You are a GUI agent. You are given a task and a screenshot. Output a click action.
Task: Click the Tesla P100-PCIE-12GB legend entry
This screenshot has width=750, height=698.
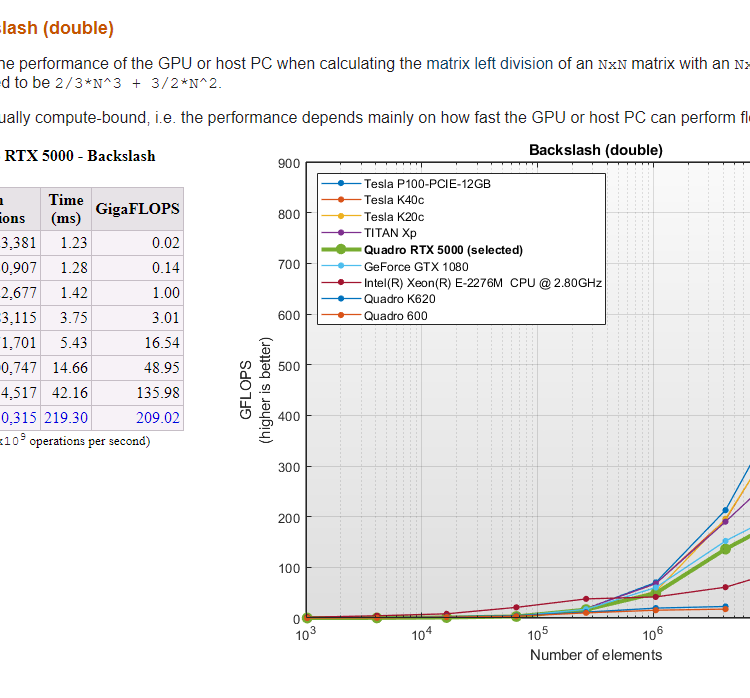point(427,184)
